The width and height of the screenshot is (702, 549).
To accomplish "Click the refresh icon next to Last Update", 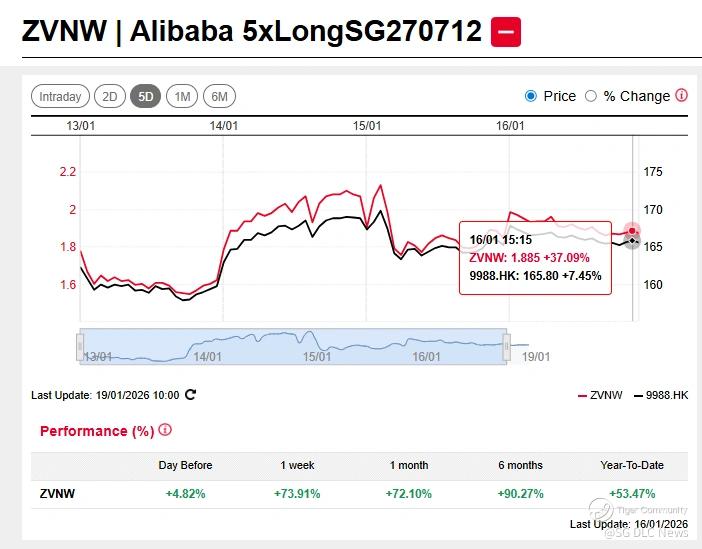I will click(191, 395).
